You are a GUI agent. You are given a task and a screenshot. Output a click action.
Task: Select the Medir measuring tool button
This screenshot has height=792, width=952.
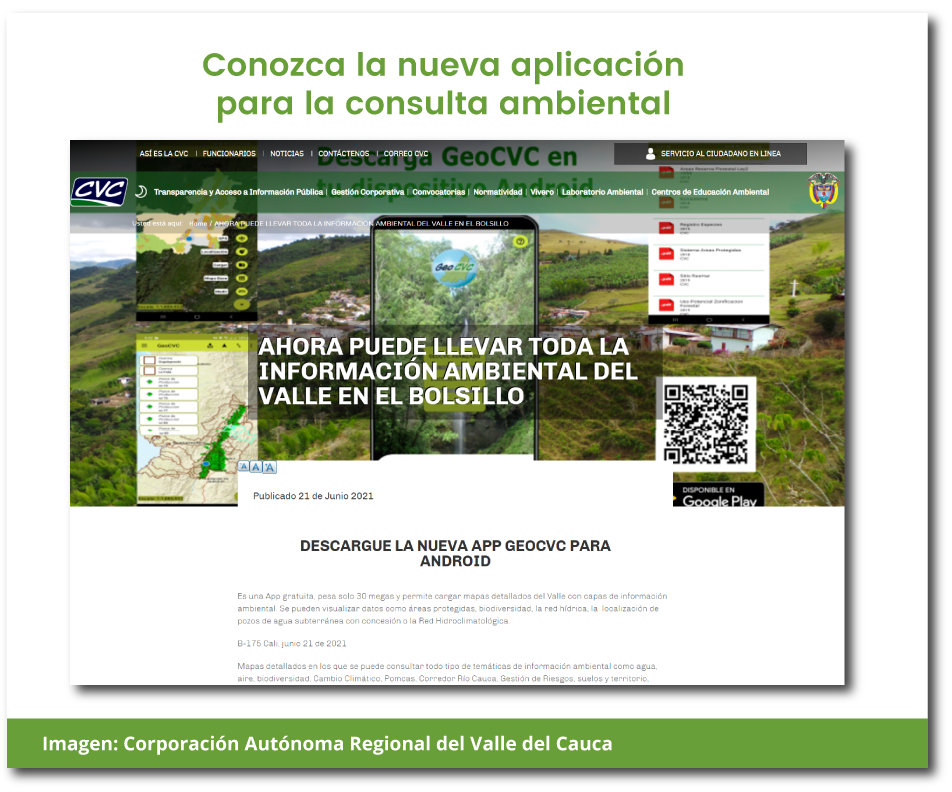pos(242,291)
